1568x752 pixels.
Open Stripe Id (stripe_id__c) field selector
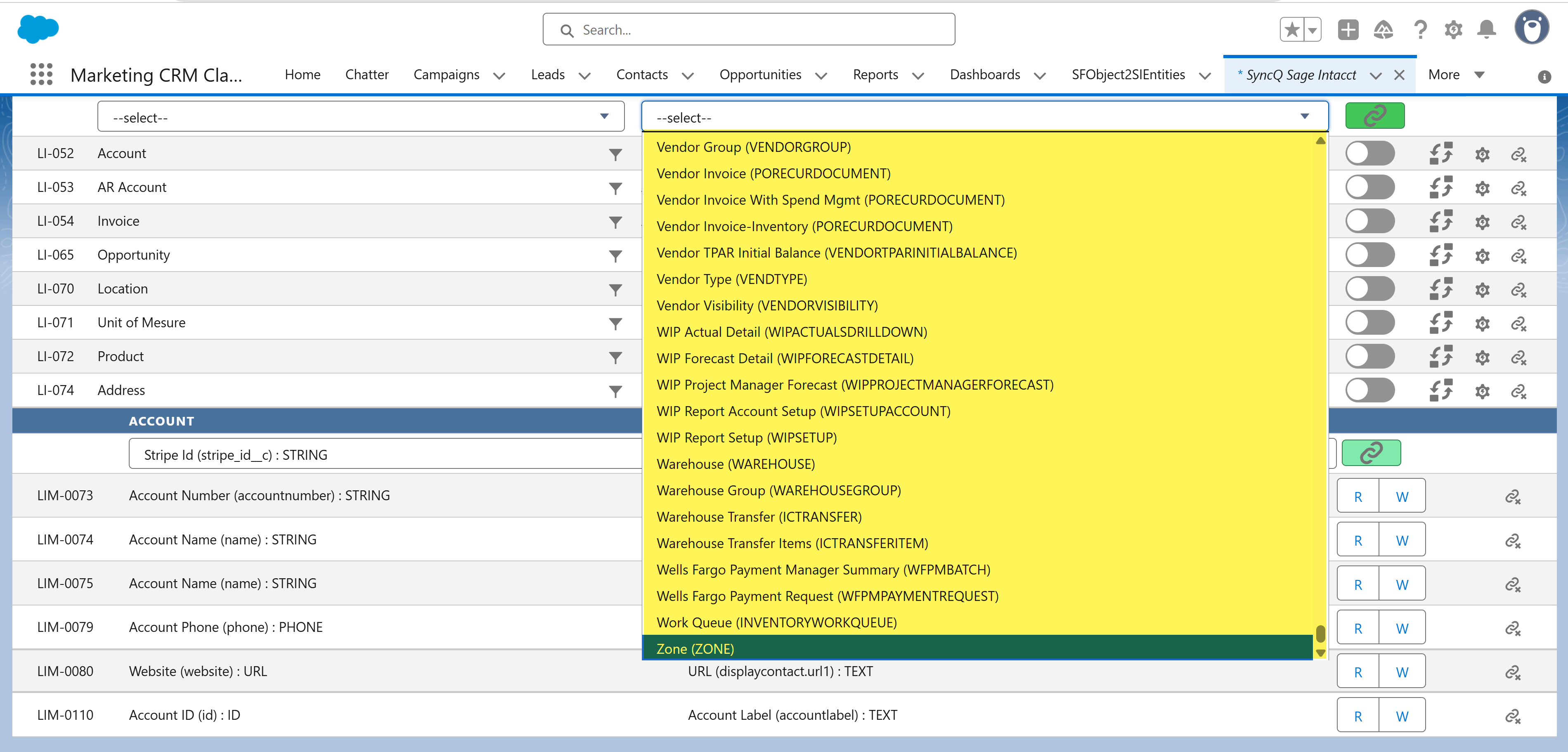[x=385, y=454]
